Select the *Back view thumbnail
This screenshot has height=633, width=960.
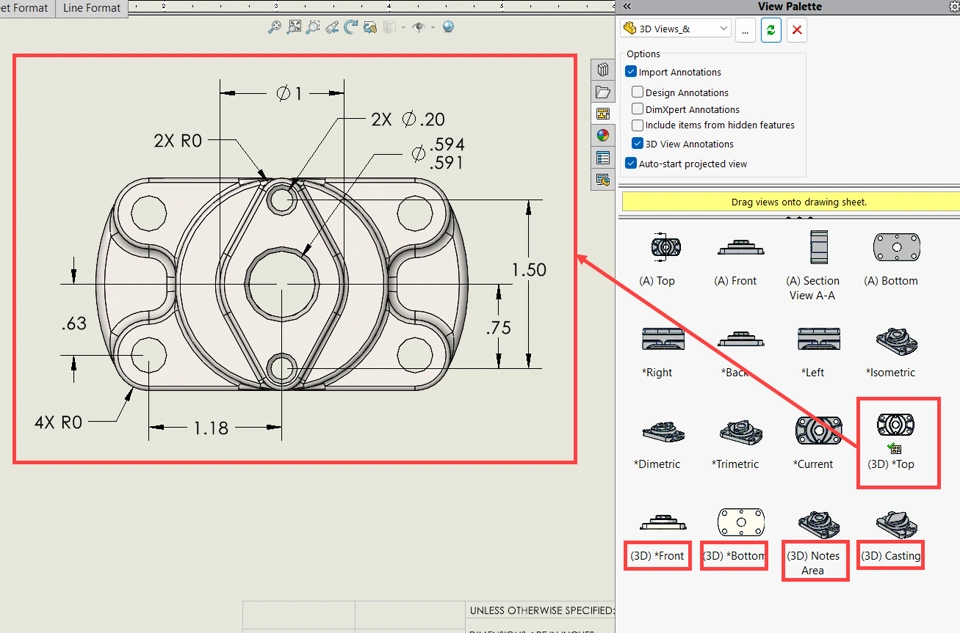coord(740,339)
